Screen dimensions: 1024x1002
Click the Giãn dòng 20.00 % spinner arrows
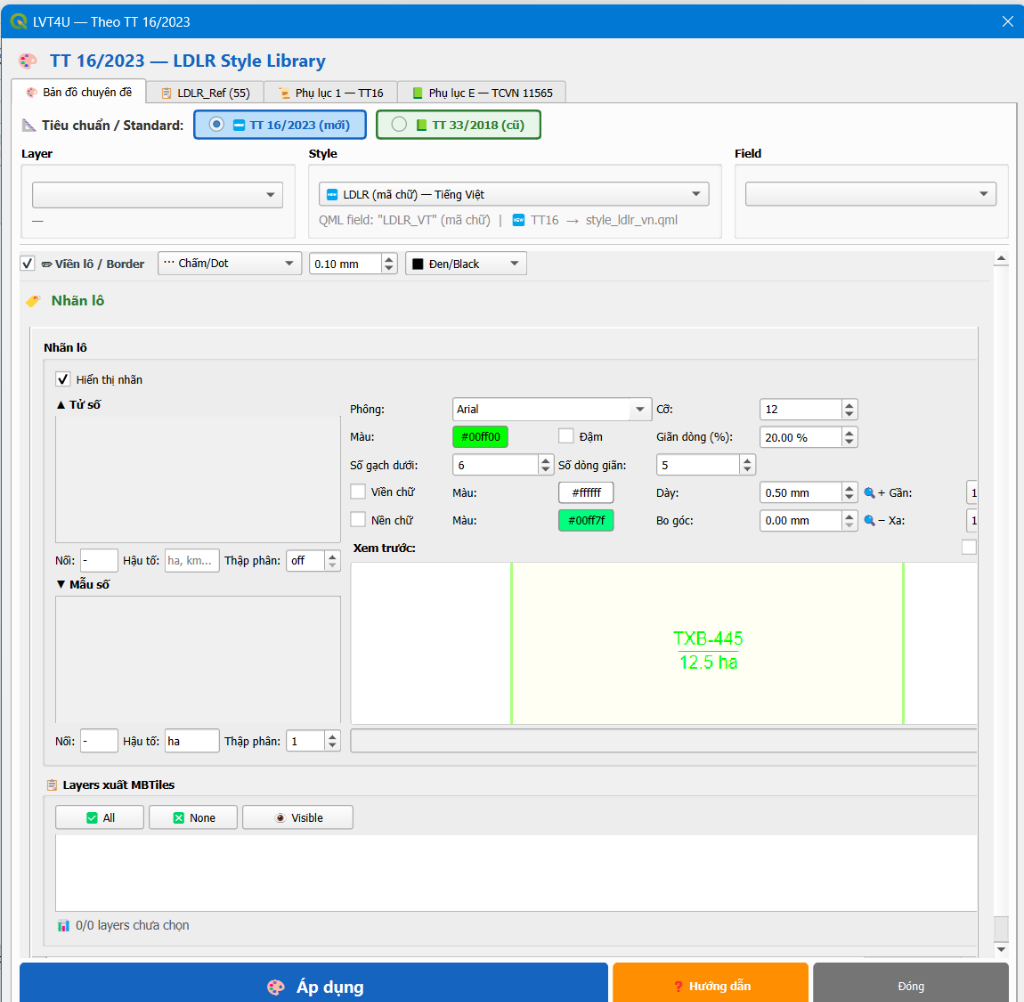pos(849,437)
